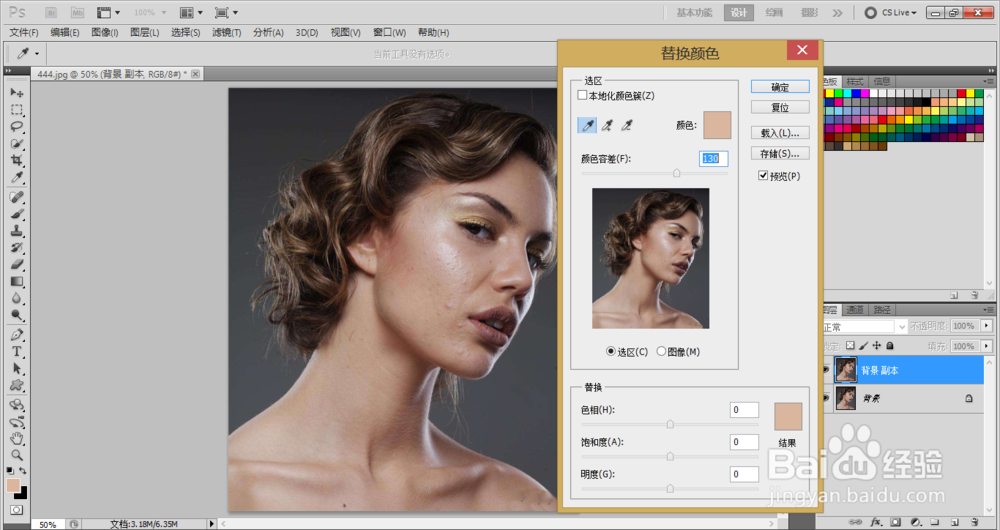Uncheck the 预览(P) preview checkbox

[763, 175]
